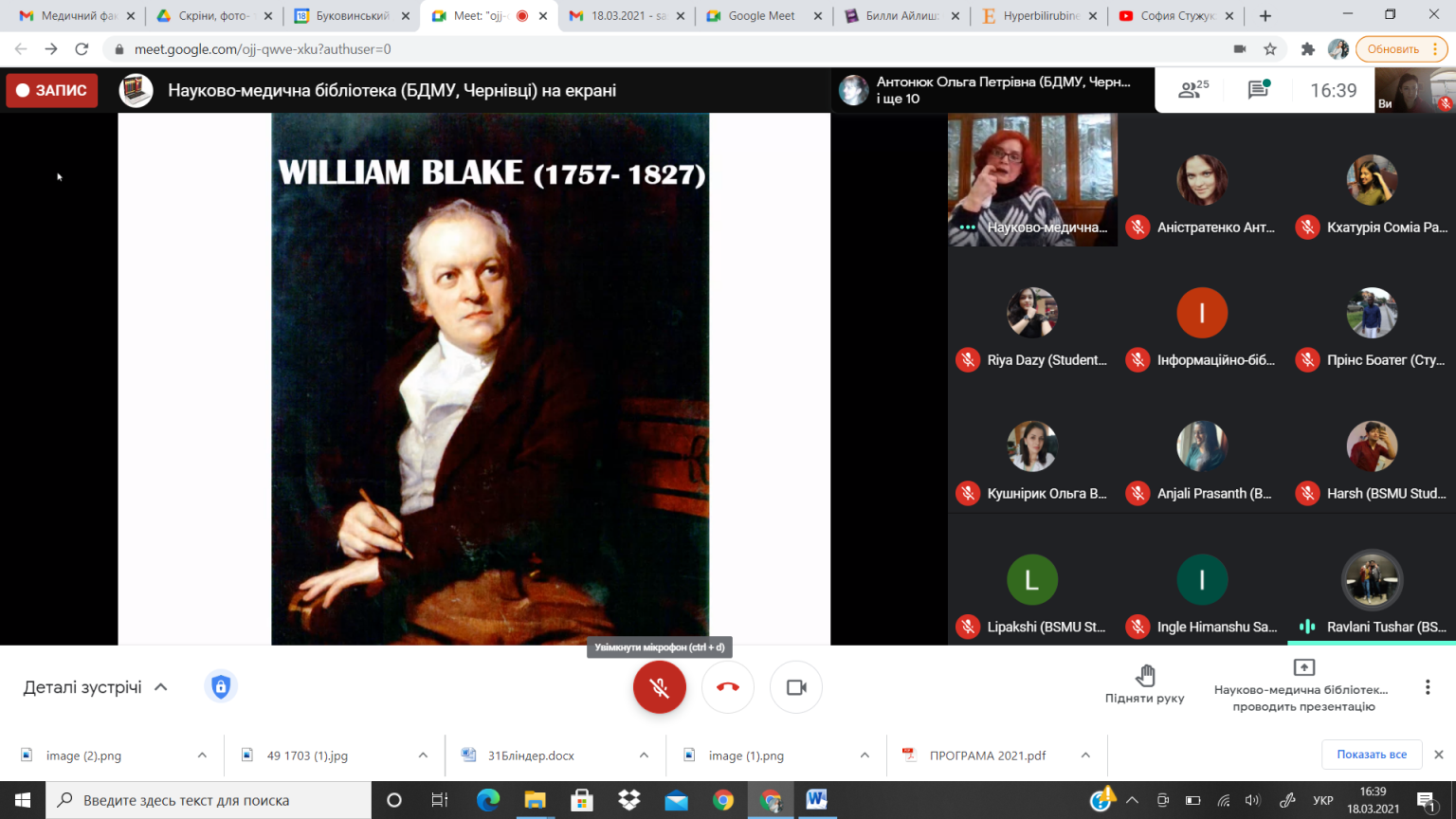Open Microsoft Store from taskbar
This screenshot has height=819, width=1456.
coord(582,800)
